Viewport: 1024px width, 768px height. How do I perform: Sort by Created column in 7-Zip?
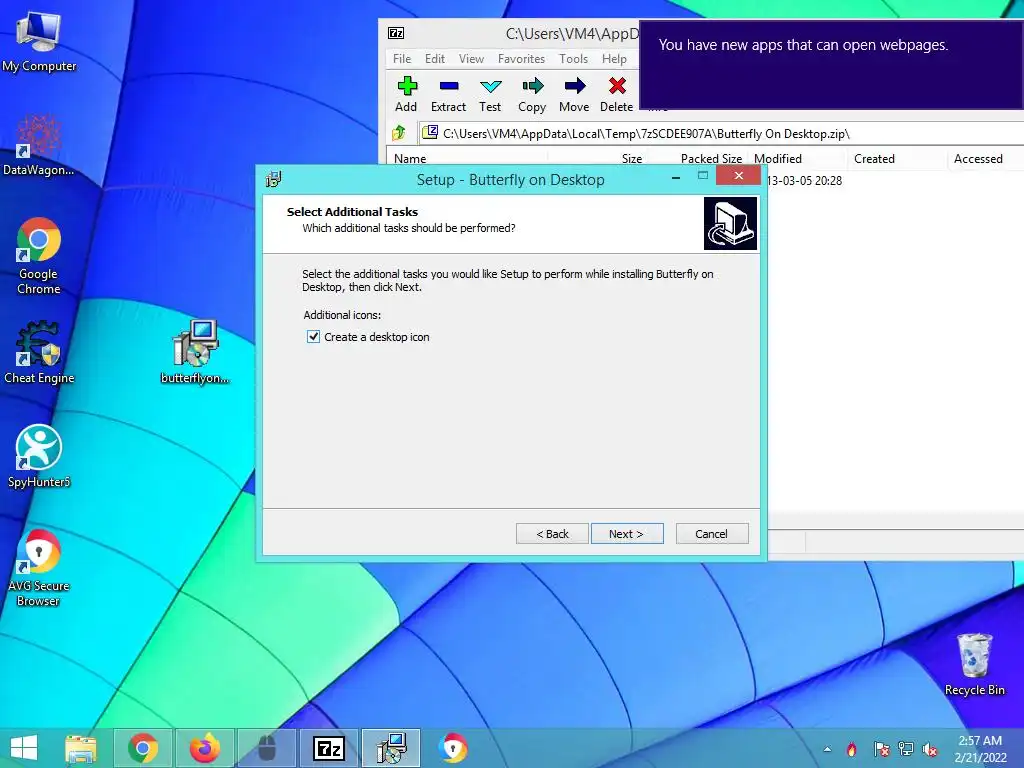pos(874,159)
